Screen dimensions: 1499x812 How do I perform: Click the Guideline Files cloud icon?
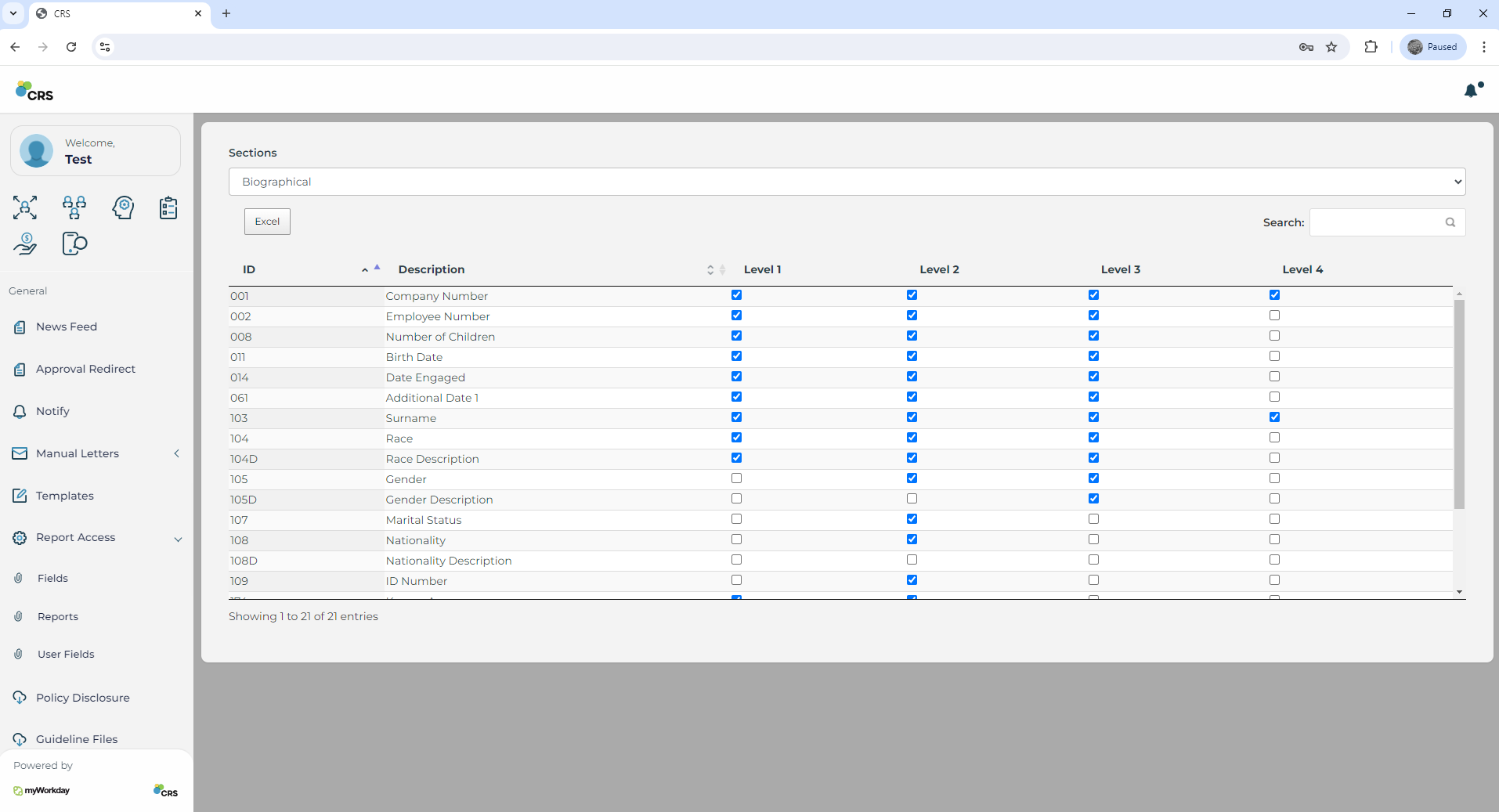[x=20, y=739]
